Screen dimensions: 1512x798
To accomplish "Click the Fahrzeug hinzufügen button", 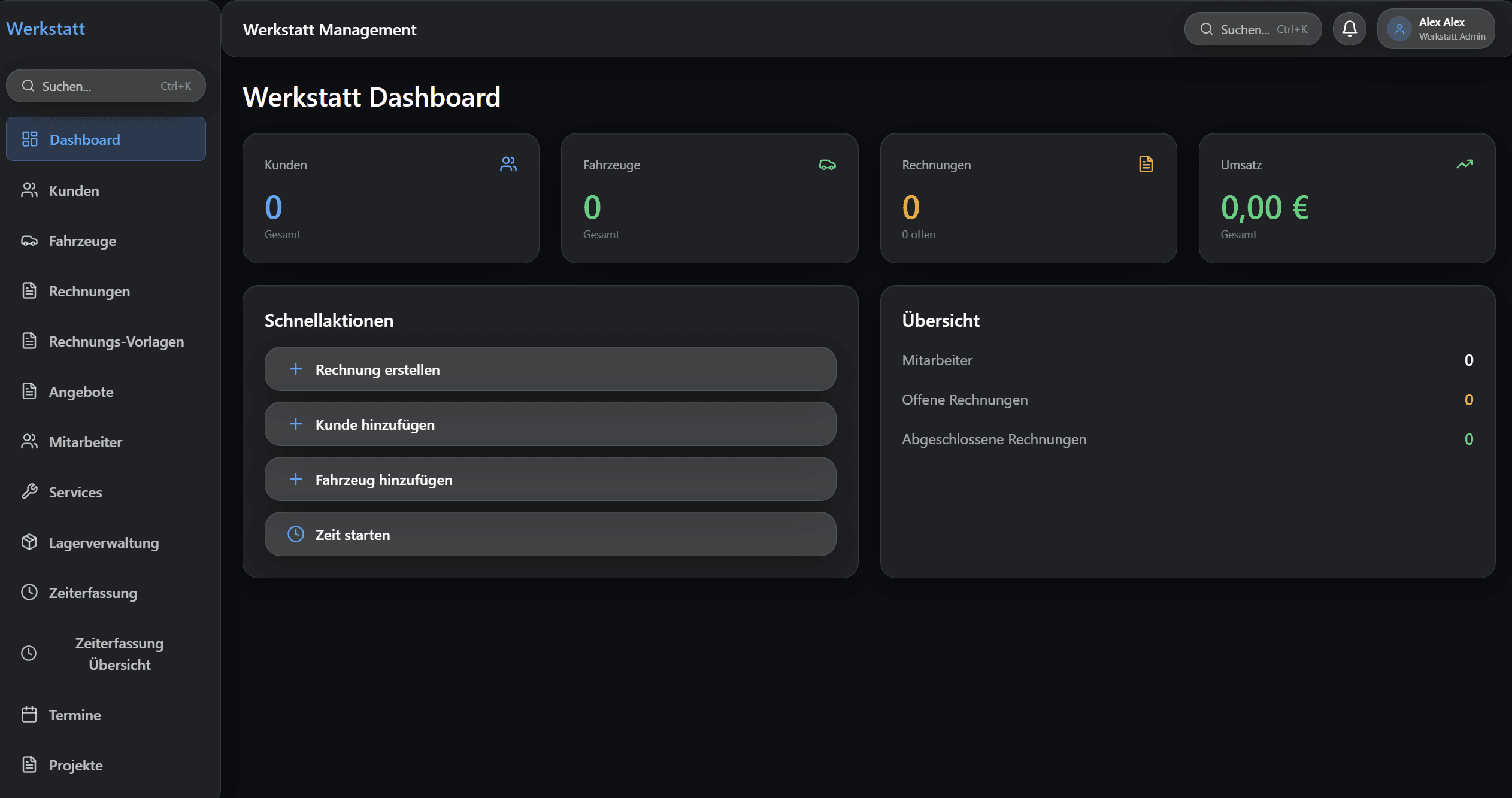I will point(550,479).
